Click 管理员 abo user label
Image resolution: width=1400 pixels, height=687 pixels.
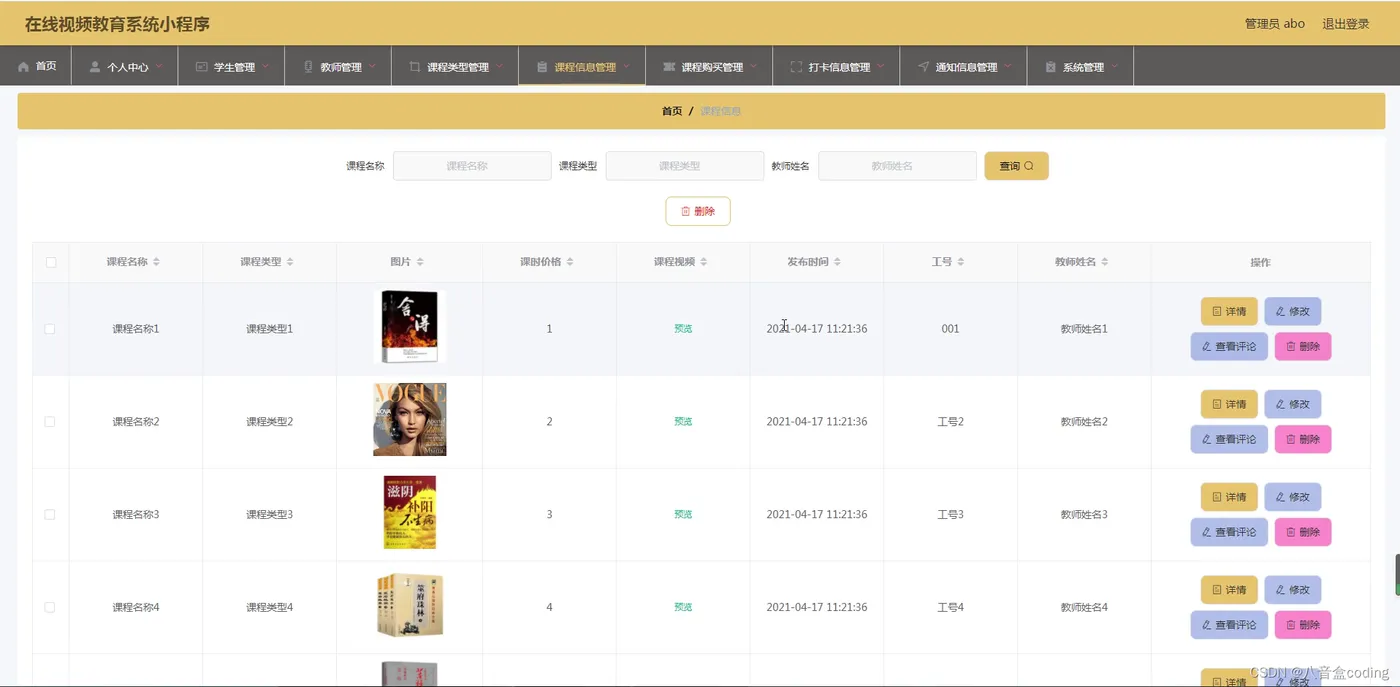(x=1274, y=24)
